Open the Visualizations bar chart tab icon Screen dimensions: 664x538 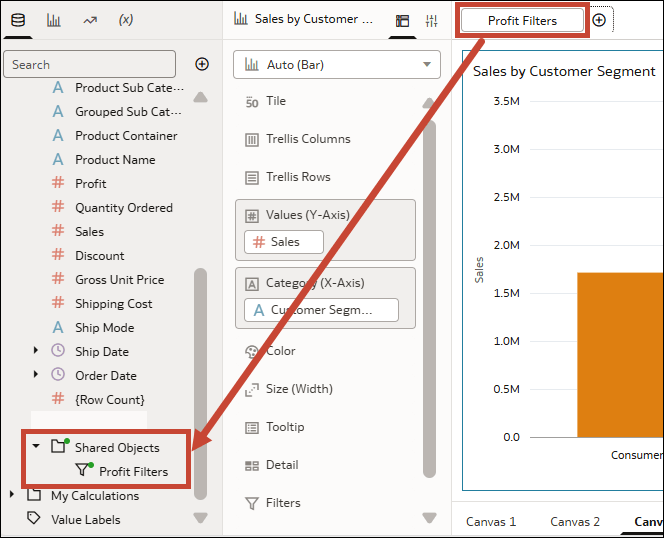(x=54, y=20)
